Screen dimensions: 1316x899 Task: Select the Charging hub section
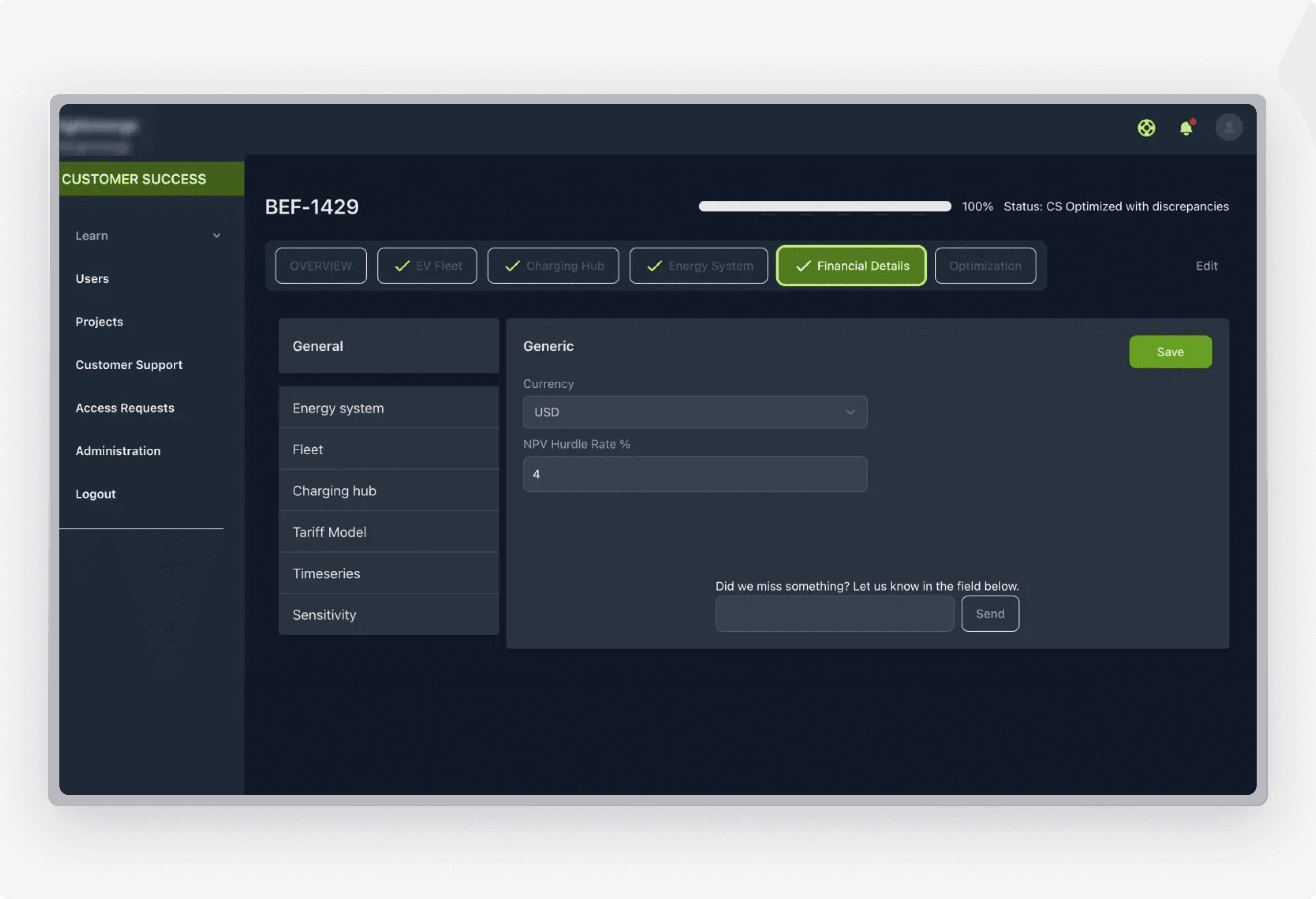tap(388, 490)
